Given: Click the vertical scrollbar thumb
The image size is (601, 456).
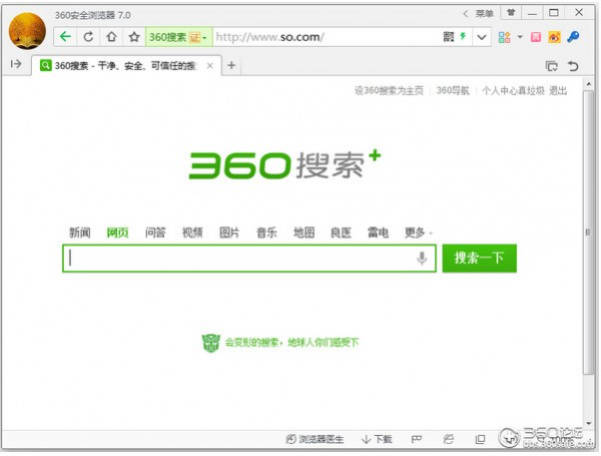Looking at the screenshot, I should (x=588, y=233).
